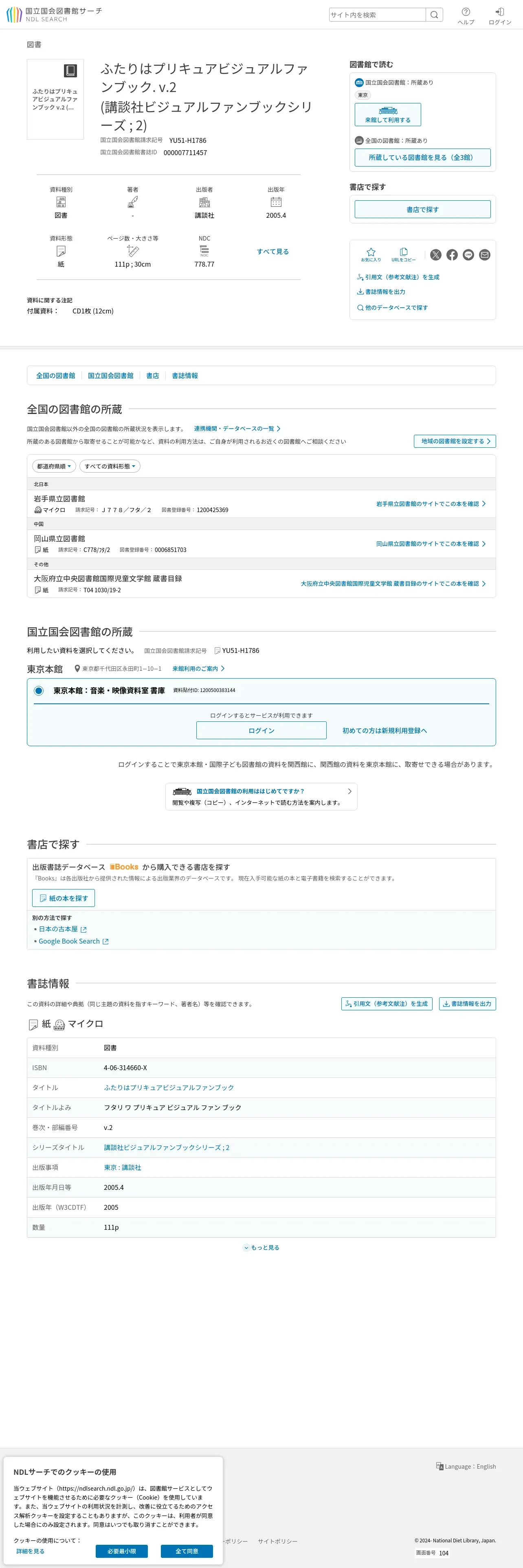Click the ログイン button in holdings box
Image resolution: width=523 pixels, height=1568 pixels.
pyautogui.click(x=261, y=730)
